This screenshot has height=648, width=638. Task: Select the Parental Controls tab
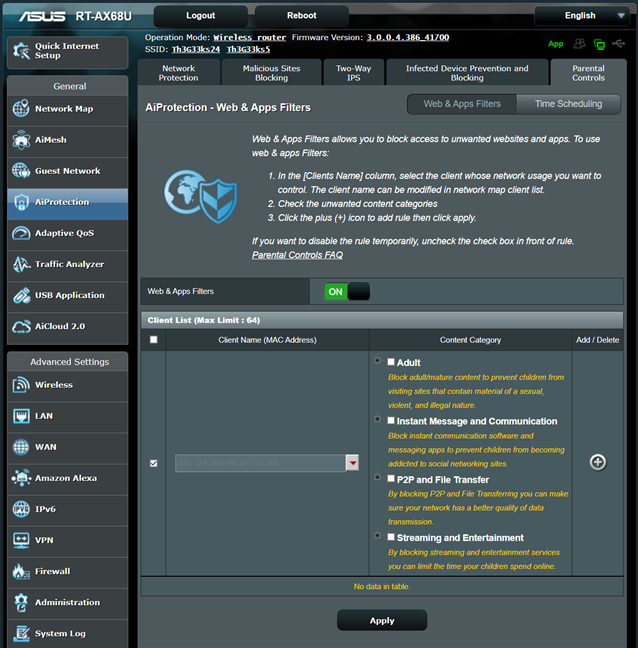click(x=588, y=73)
